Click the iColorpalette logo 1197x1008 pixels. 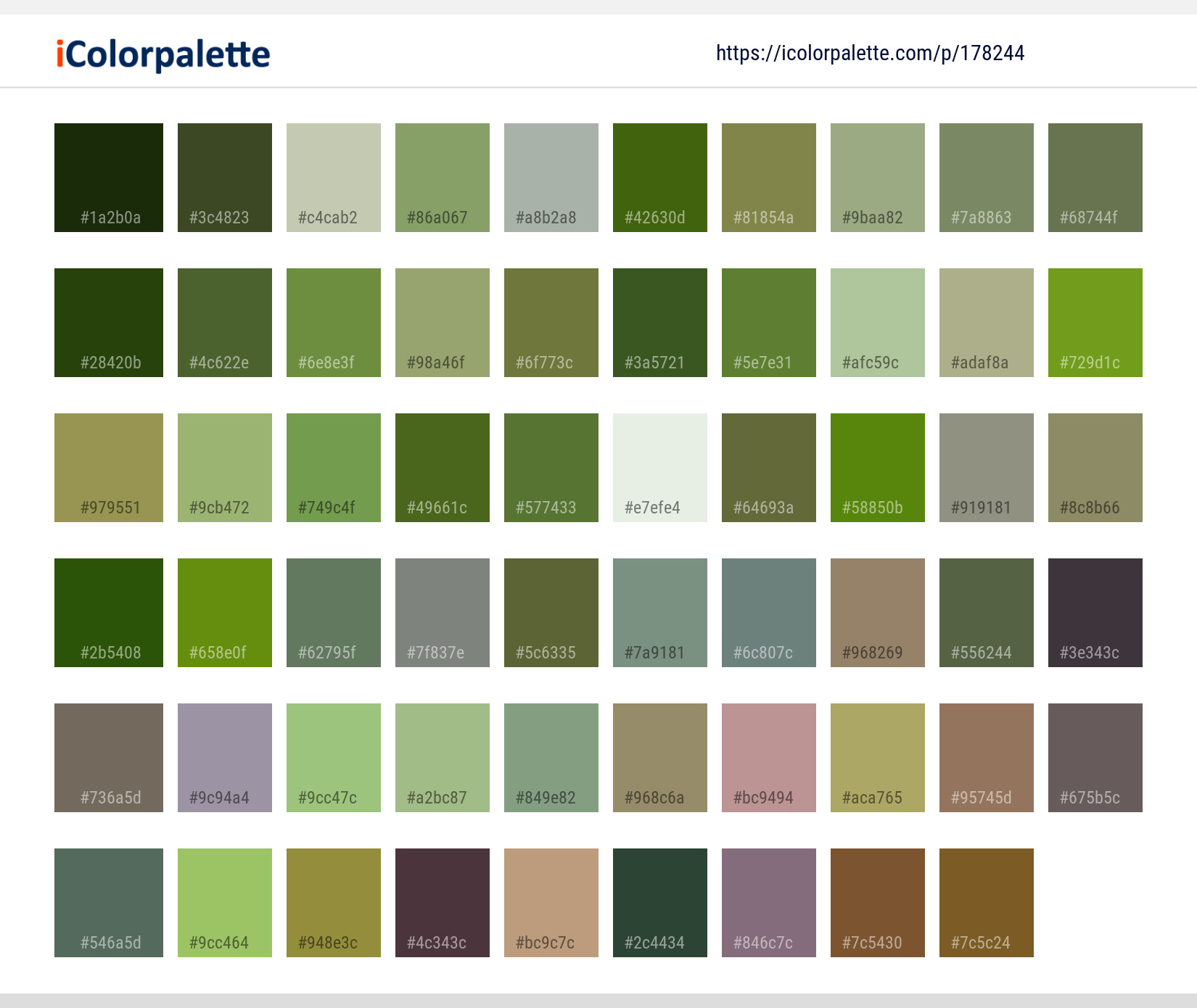tap(161, 54)
